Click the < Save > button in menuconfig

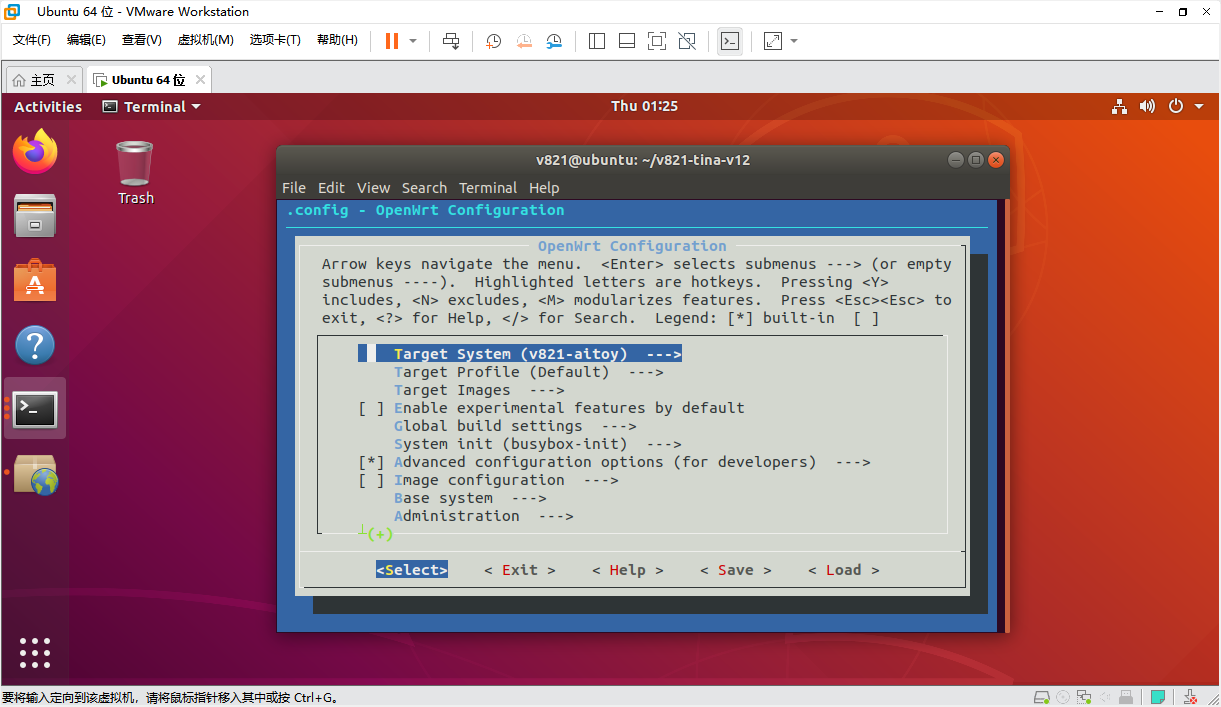pyautogui.click(x=736, y=570)
